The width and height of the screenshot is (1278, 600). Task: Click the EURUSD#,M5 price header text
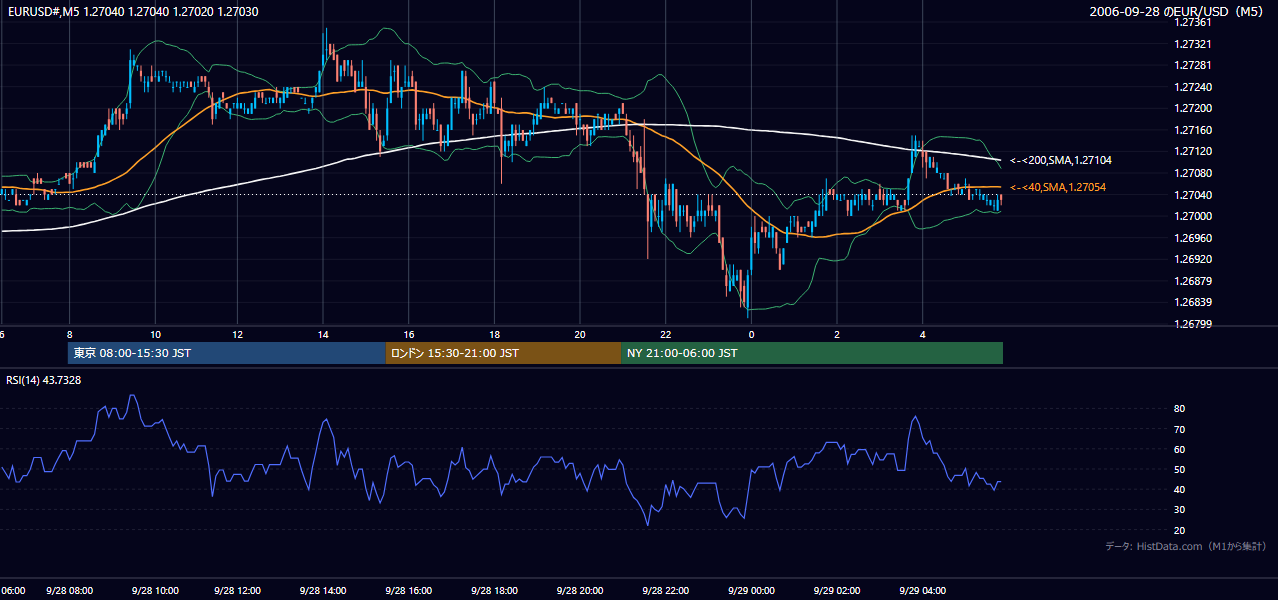tap(132, 11)
